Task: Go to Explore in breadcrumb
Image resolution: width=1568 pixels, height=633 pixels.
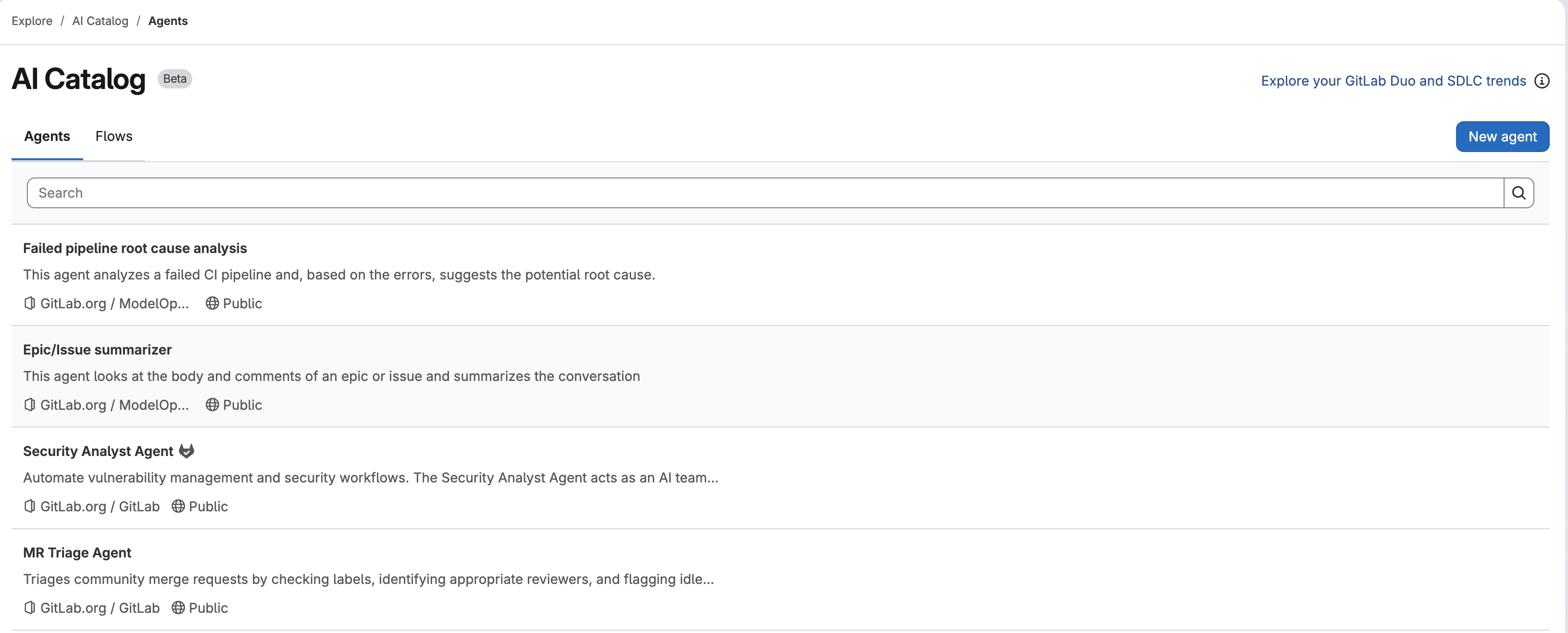Action: [x=32, y=21]
